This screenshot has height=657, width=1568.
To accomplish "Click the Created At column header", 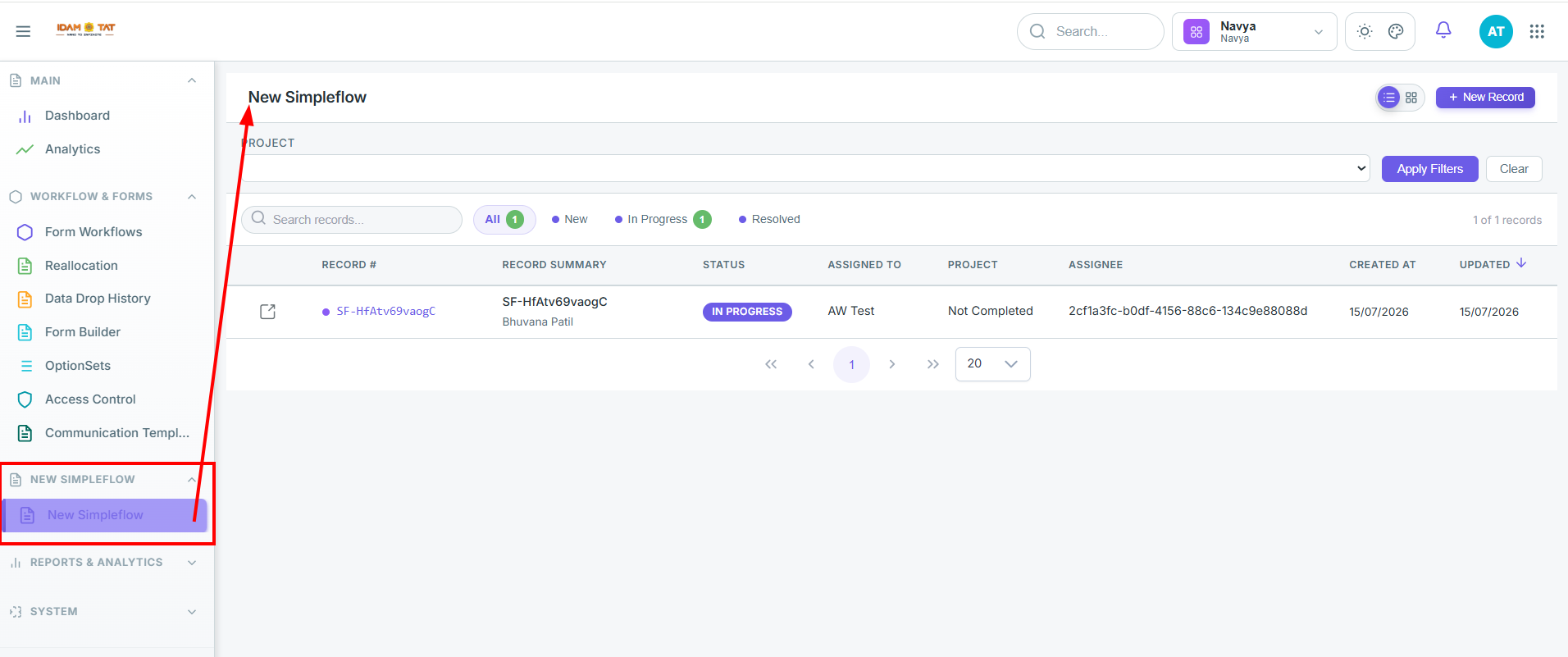I will tap(1383, 265).
